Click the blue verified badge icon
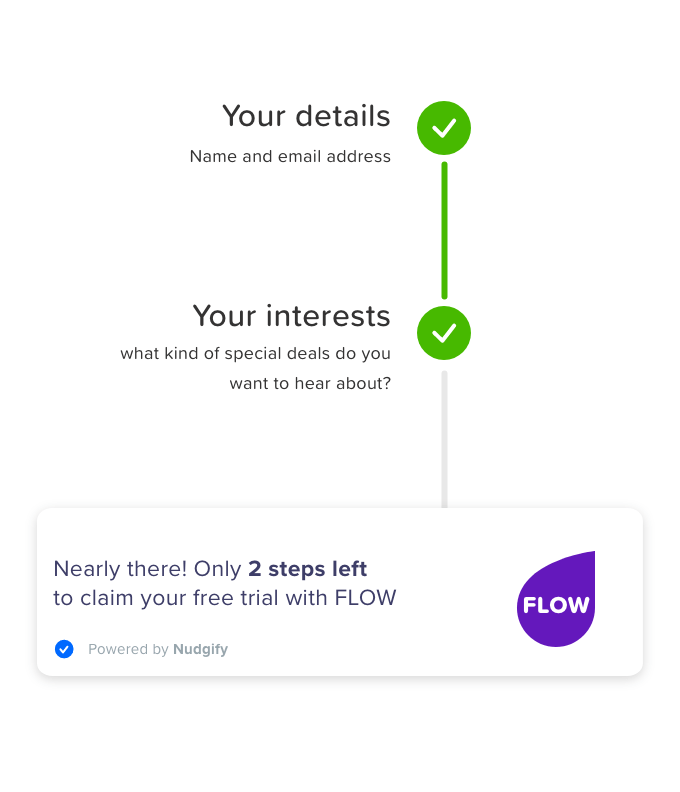 [64, 649]
